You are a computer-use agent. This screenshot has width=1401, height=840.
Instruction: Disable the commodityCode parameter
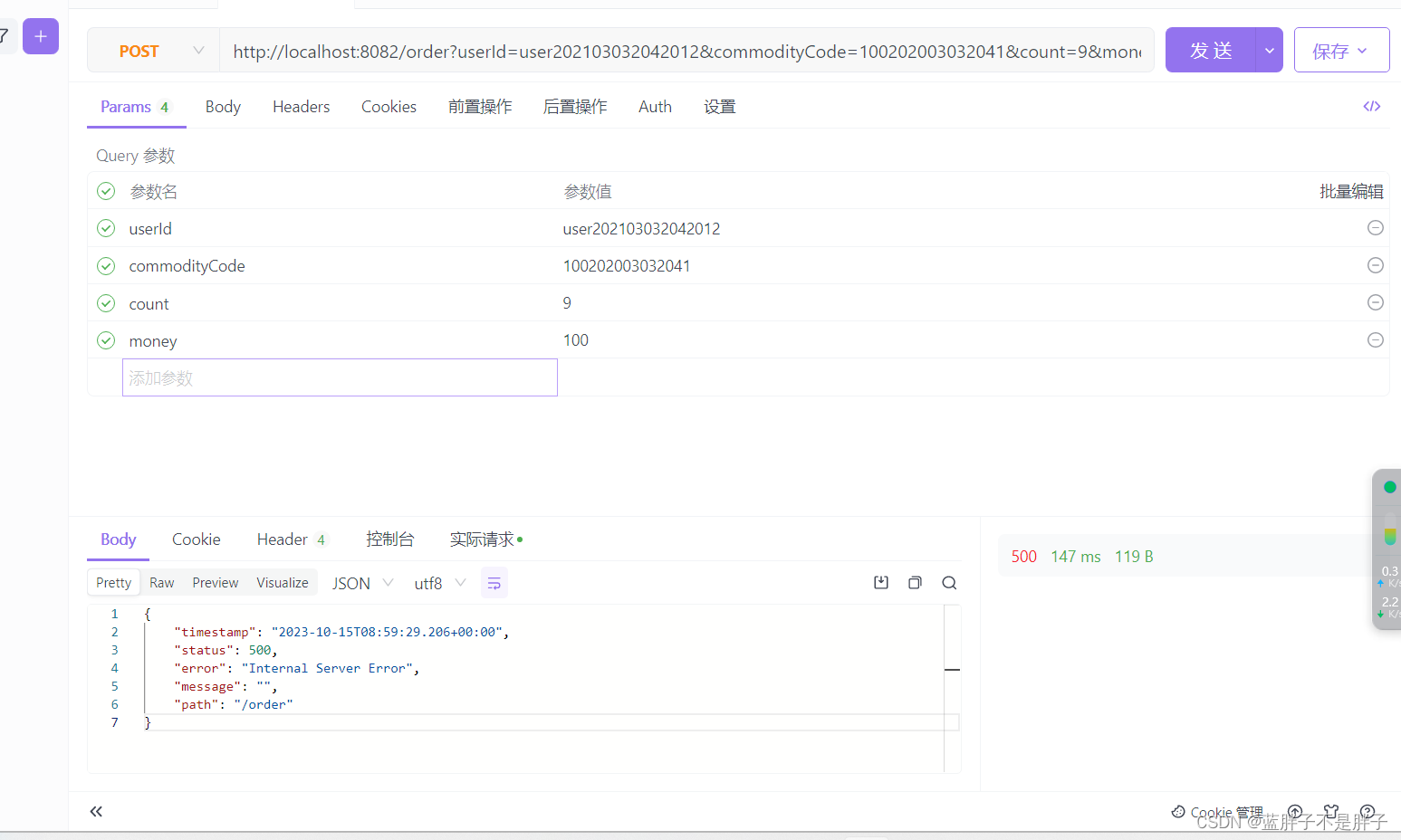coord(106,266)
